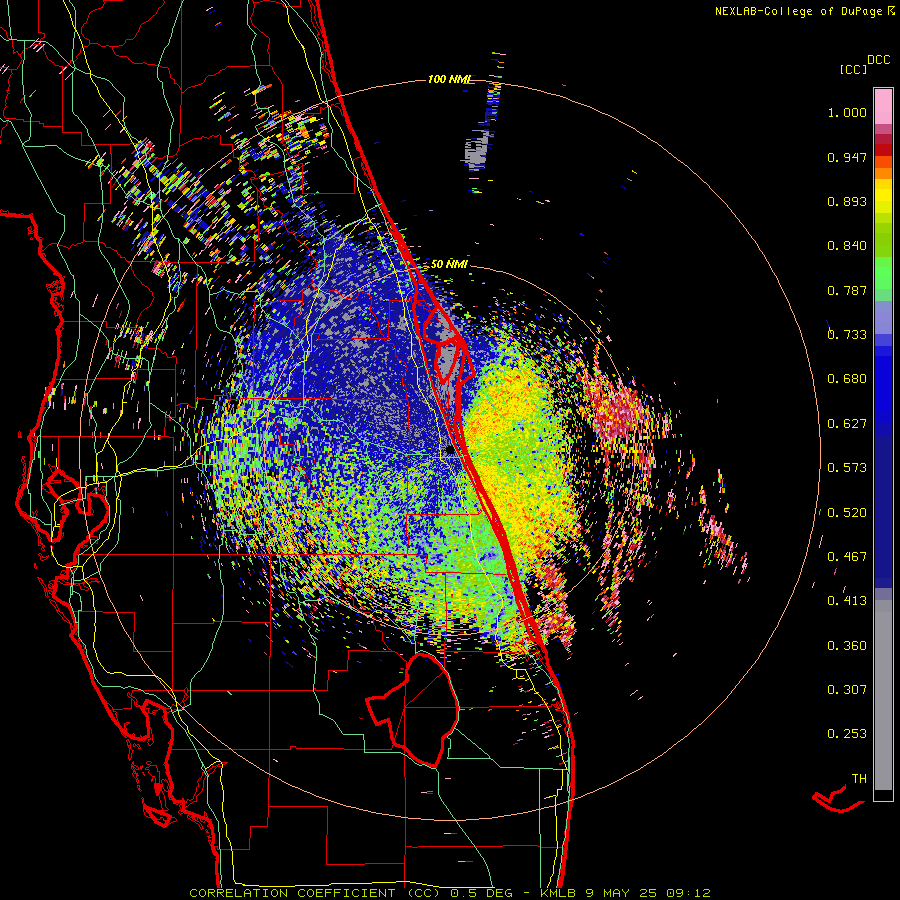Screen dimensions: 900x900
Task: Click the 0.733 color scale value
Action: pyautogui.click(x=847, y=335)
